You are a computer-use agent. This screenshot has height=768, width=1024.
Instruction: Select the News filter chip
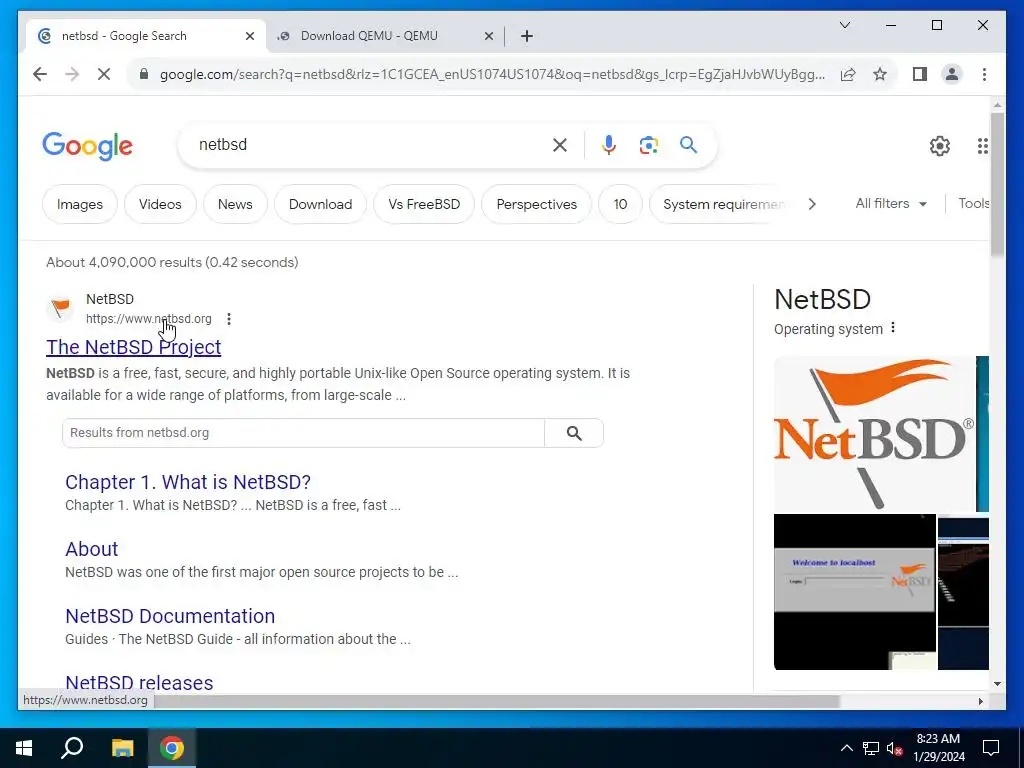pos(235,204)
